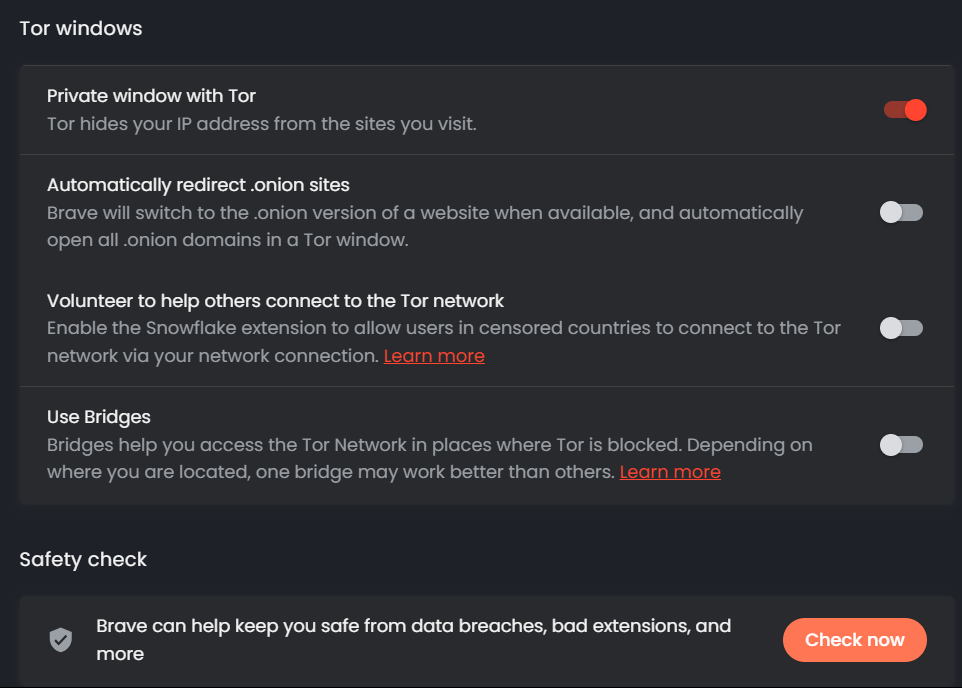Viewport: 962px width, 688px height.
Task: Click the 'Brave will switch to the .onion' description
Action: (x=424, y=213)
